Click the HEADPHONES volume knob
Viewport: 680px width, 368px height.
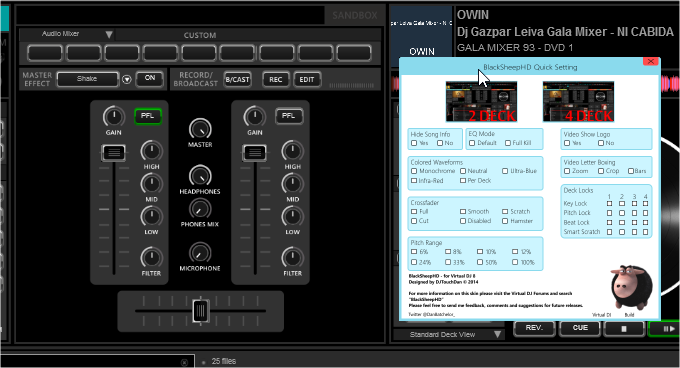pos(200,176)
